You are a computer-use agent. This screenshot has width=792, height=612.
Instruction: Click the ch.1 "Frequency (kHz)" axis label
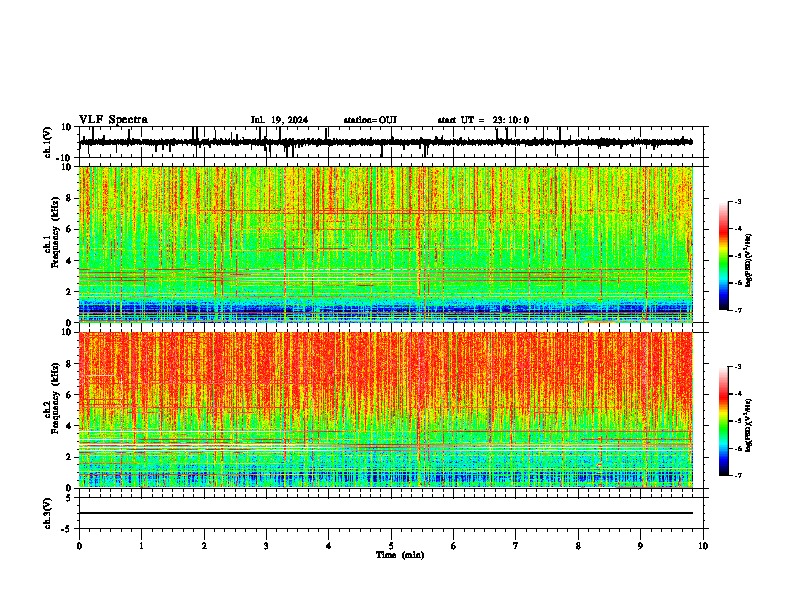(55, 233)
